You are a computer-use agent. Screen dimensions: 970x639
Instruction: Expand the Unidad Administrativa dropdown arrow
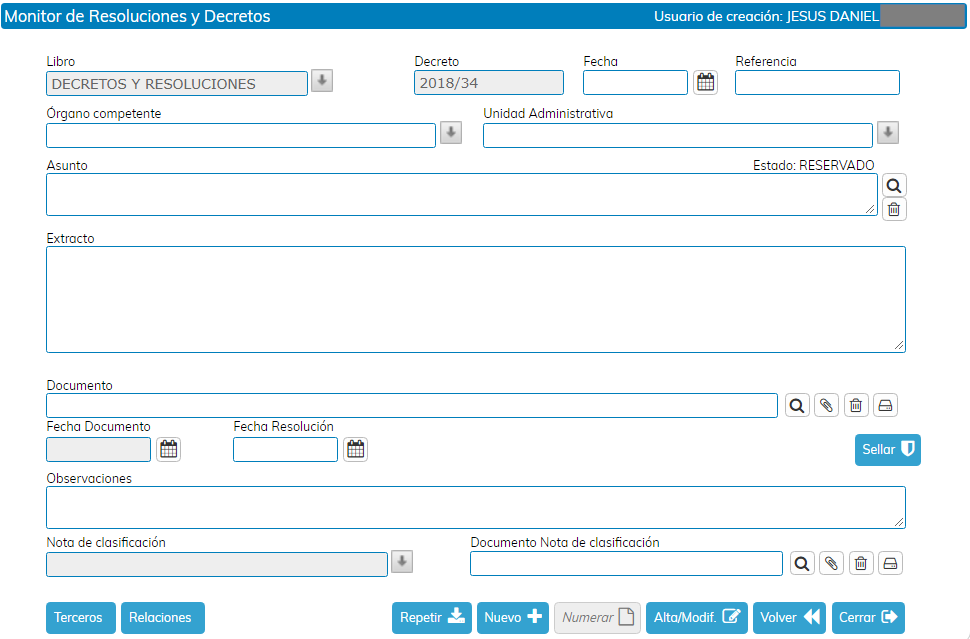888,132
